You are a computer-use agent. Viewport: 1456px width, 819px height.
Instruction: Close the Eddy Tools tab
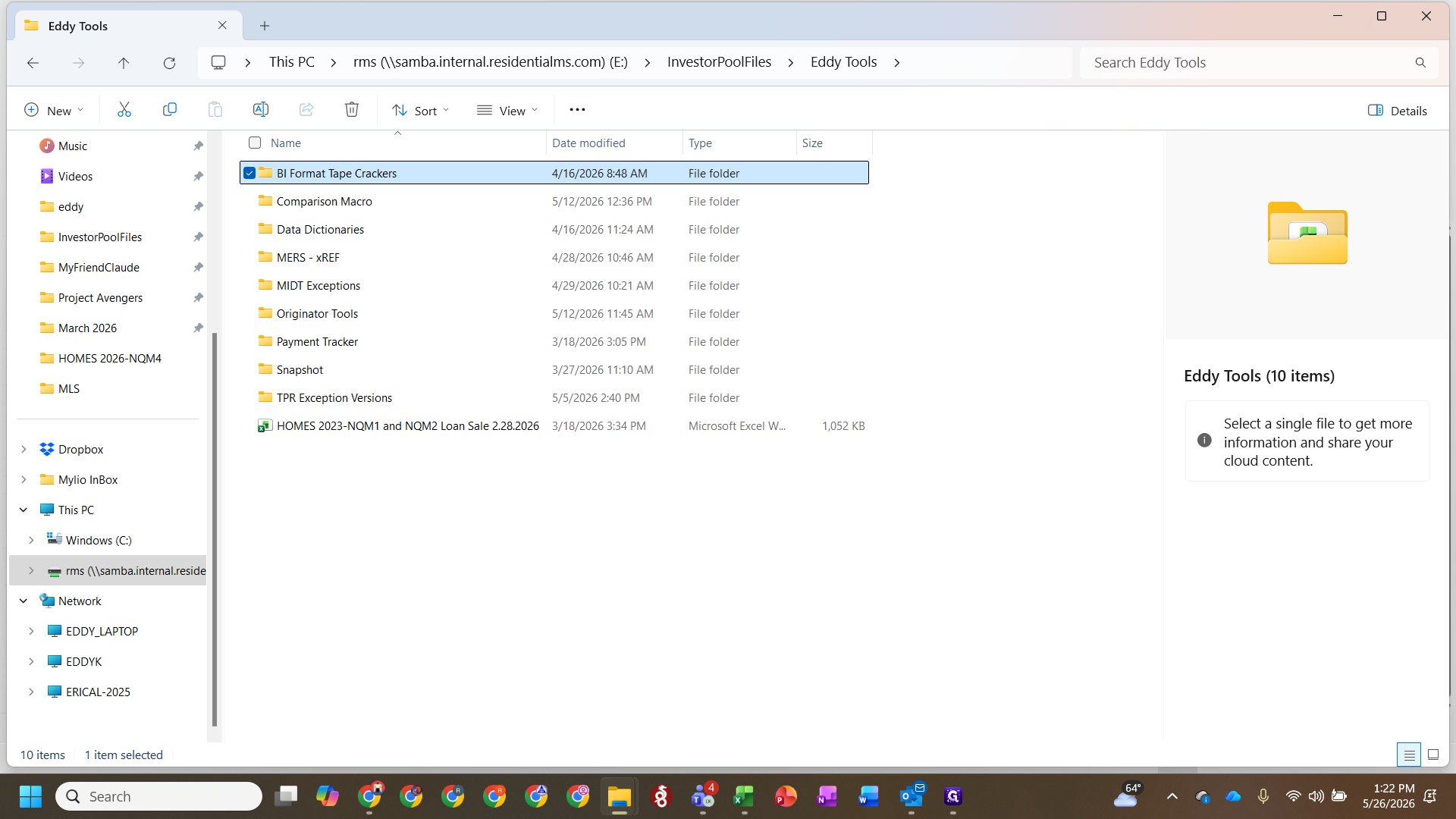222,26
